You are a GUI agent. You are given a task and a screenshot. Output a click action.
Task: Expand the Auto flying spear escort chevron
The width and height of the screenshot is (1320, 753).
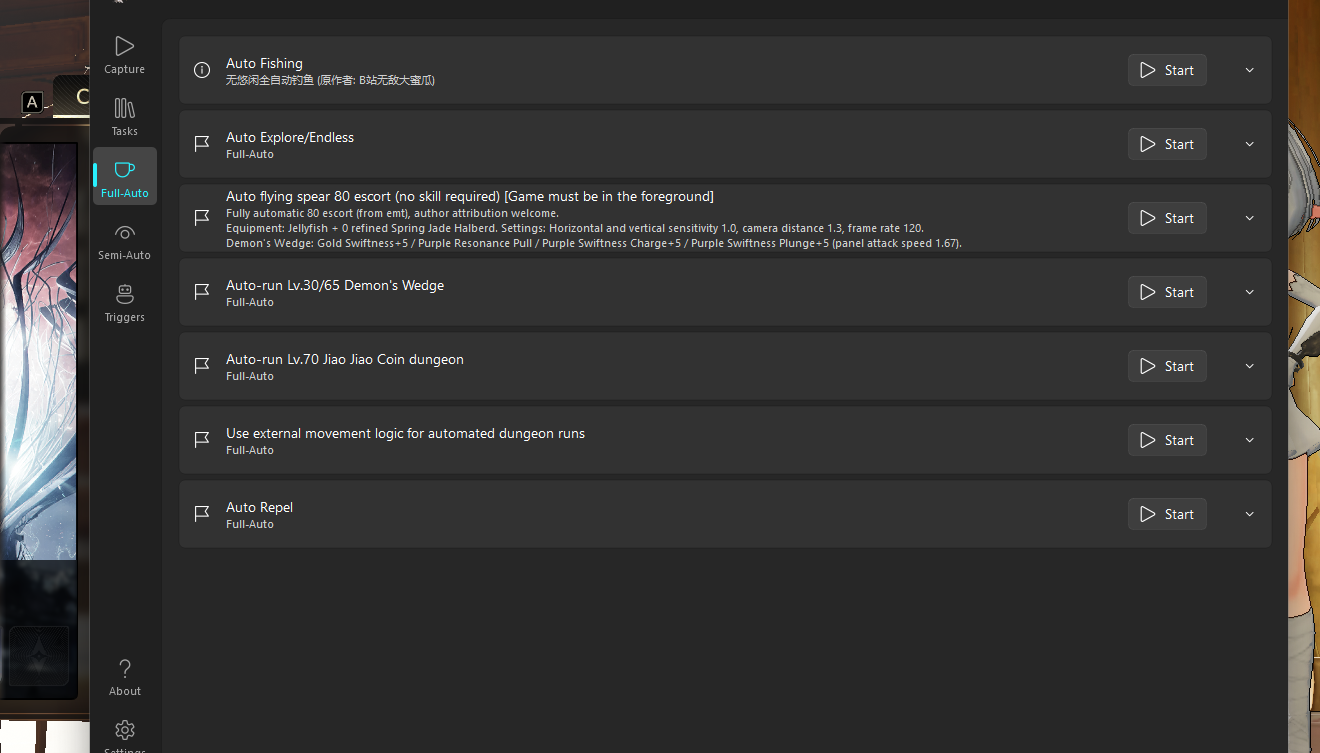point(1249,218)
